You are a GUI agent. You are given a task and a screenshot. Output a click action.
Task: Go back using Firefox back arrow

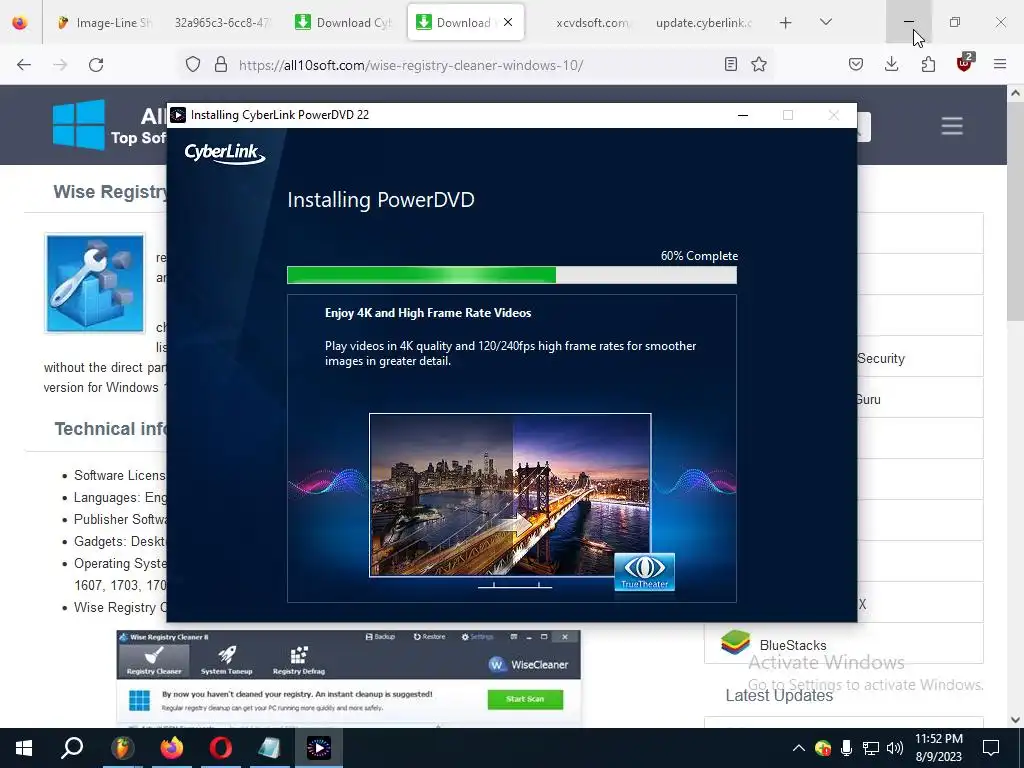pyautogui.click(x=24, y=65)
